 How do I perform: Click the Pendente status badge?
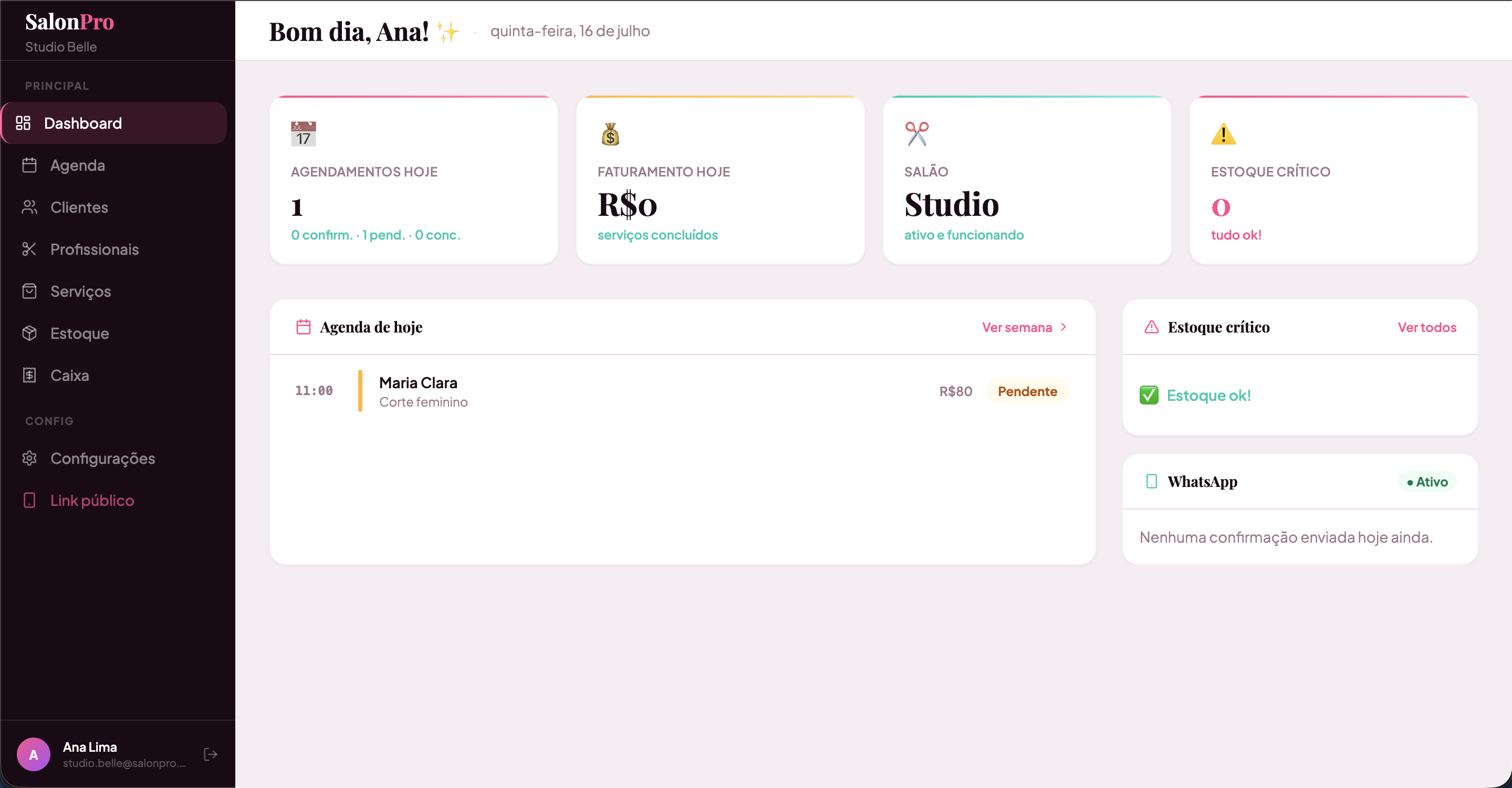coord(1027,391)
